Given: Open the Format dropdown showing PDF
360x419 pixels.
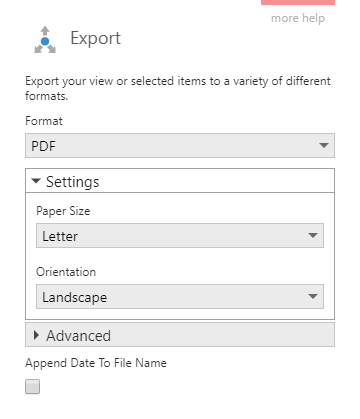Looking at the screenshot, I should tap(180, 146).
